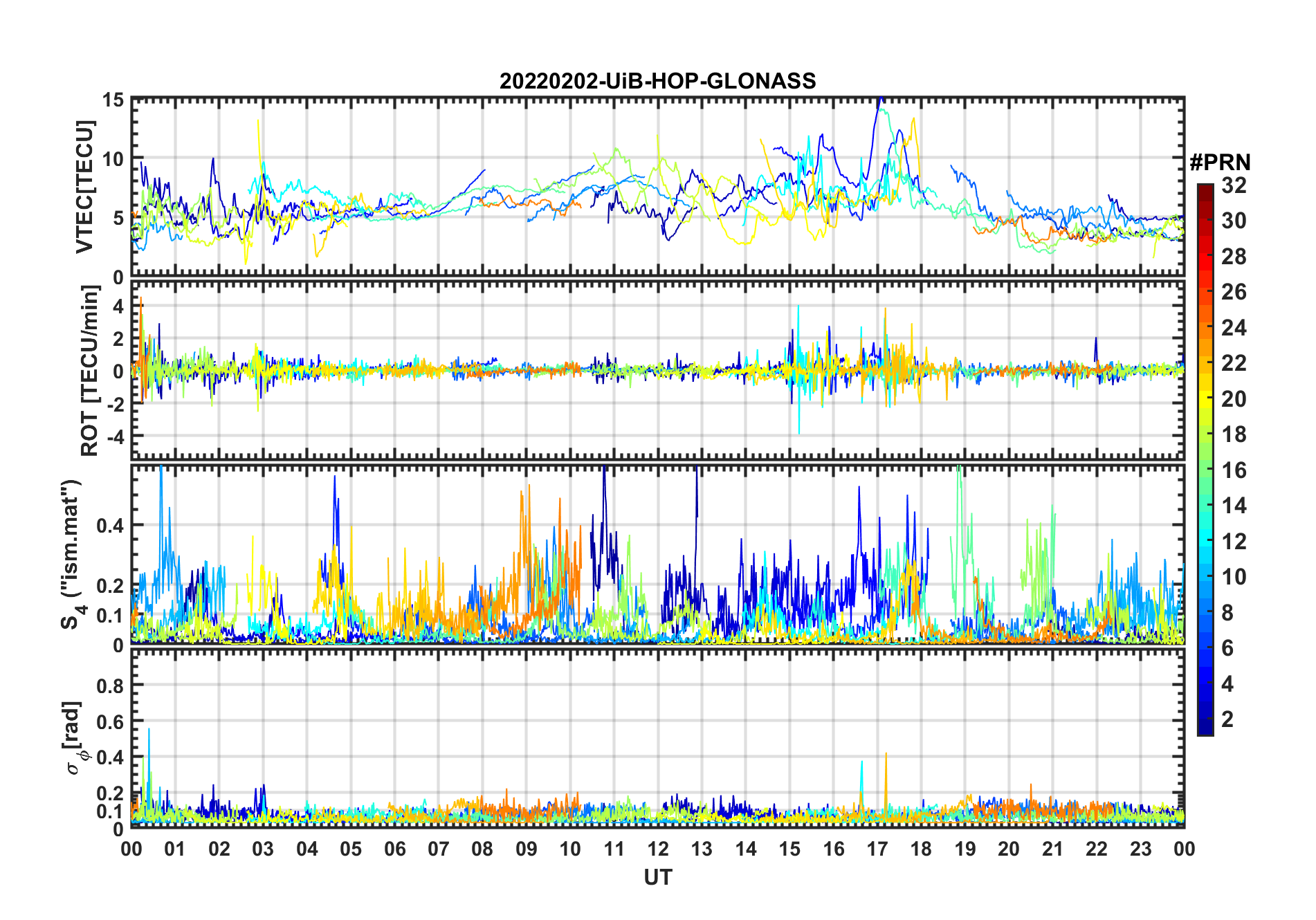Click the 05 hour tick on UT axis
The image size is (1316, 920).
click(x=351, y=849)
